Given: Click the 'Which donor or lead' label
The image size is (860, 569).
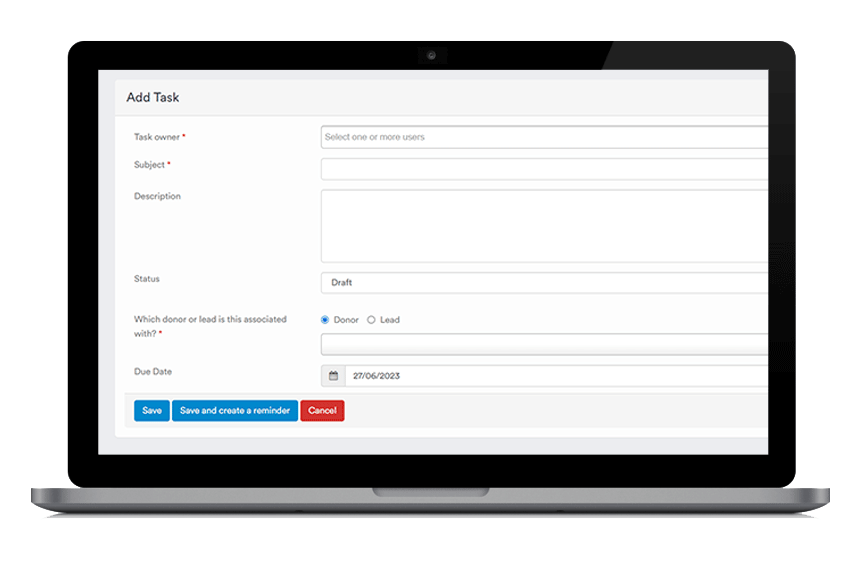Looking at the screenshot, I should [x=210, y=326].
